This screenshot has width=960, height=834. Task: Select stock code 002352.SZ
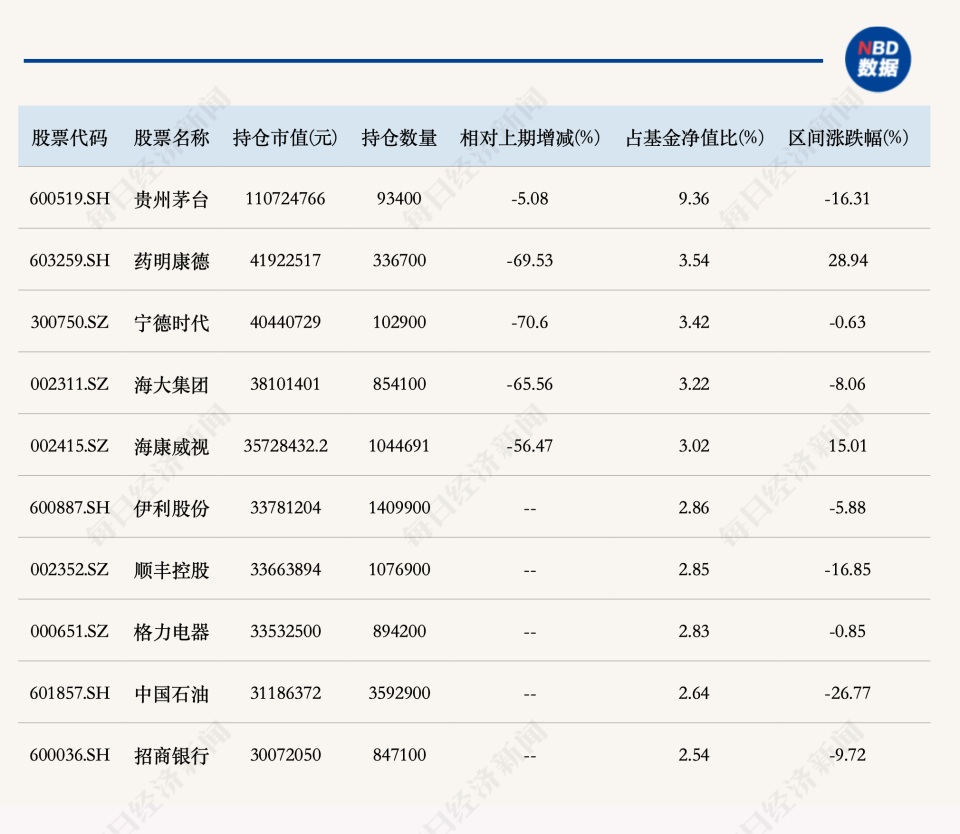(x=69, y=569)
